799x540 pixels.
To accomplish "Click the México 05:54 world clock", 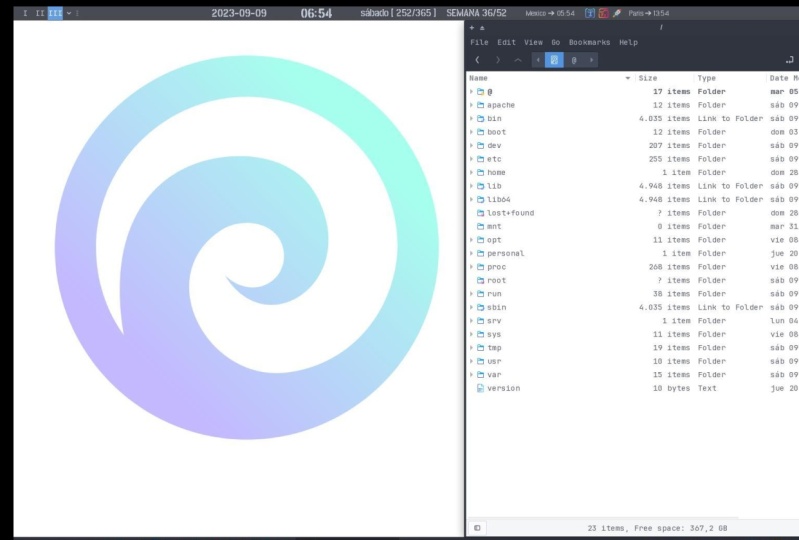I will click(550, 13).
